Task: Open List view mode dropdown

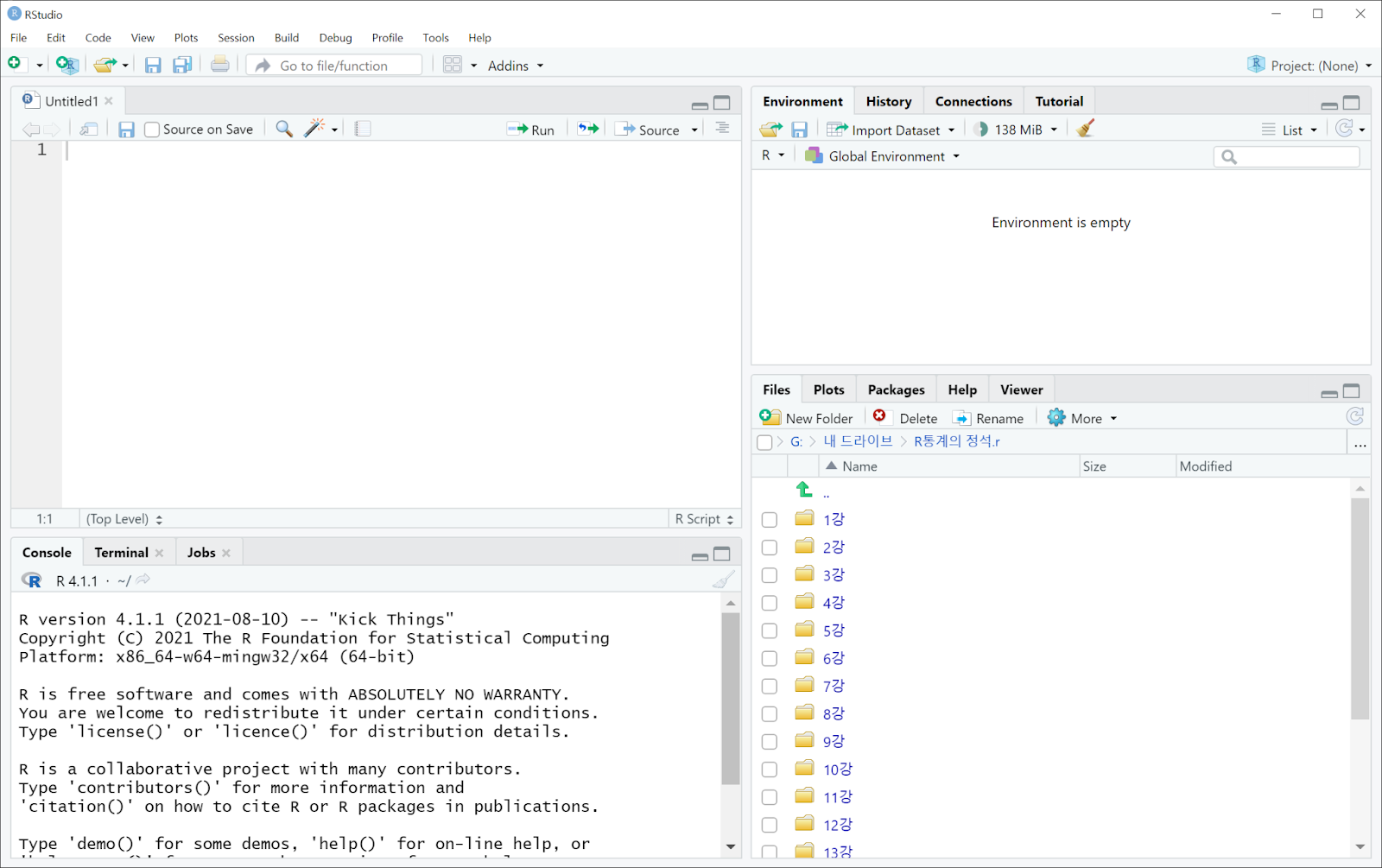Action: [x=1290, y=130]
